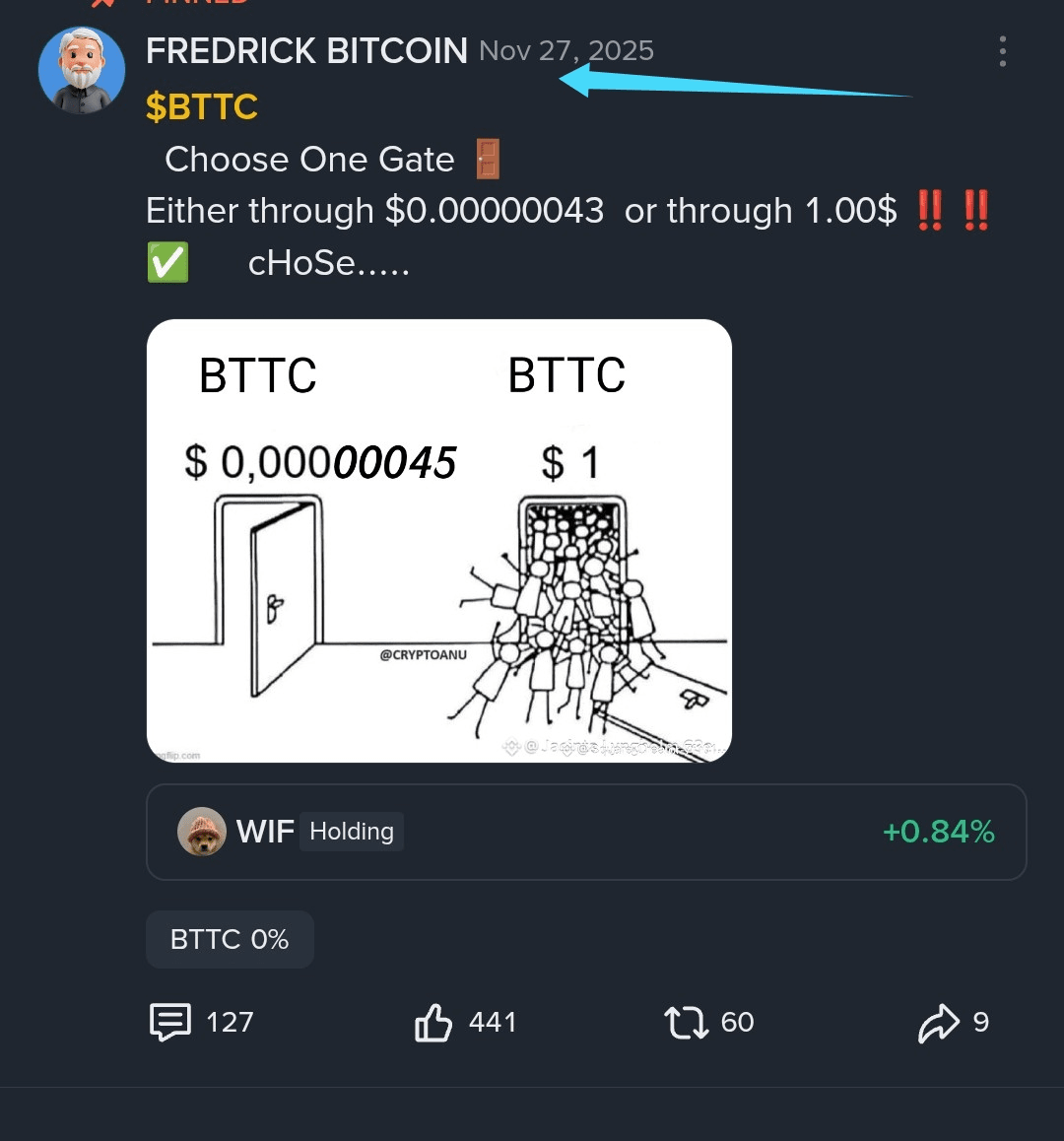The width and height of the screenshot is (1064, 1141).
Task: Share the post via arrow icon
Action: pyautogui.click(x=939, y=1022)
